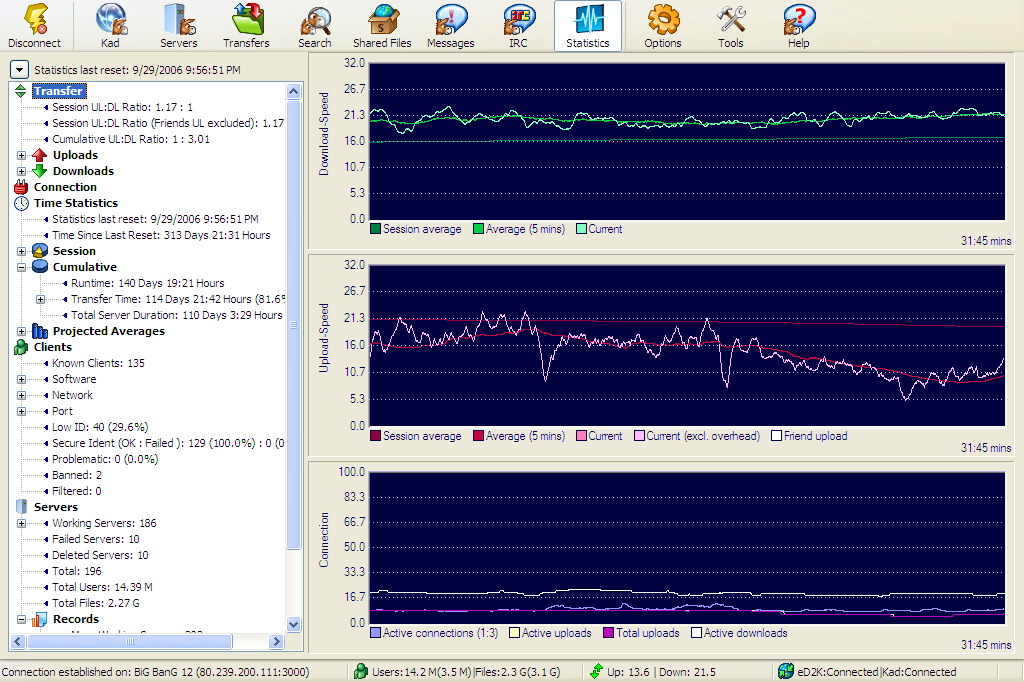Image resolution: width=1024 pixels, height=682 pixels.
Task: Open the Messages window
Action: 450,26
